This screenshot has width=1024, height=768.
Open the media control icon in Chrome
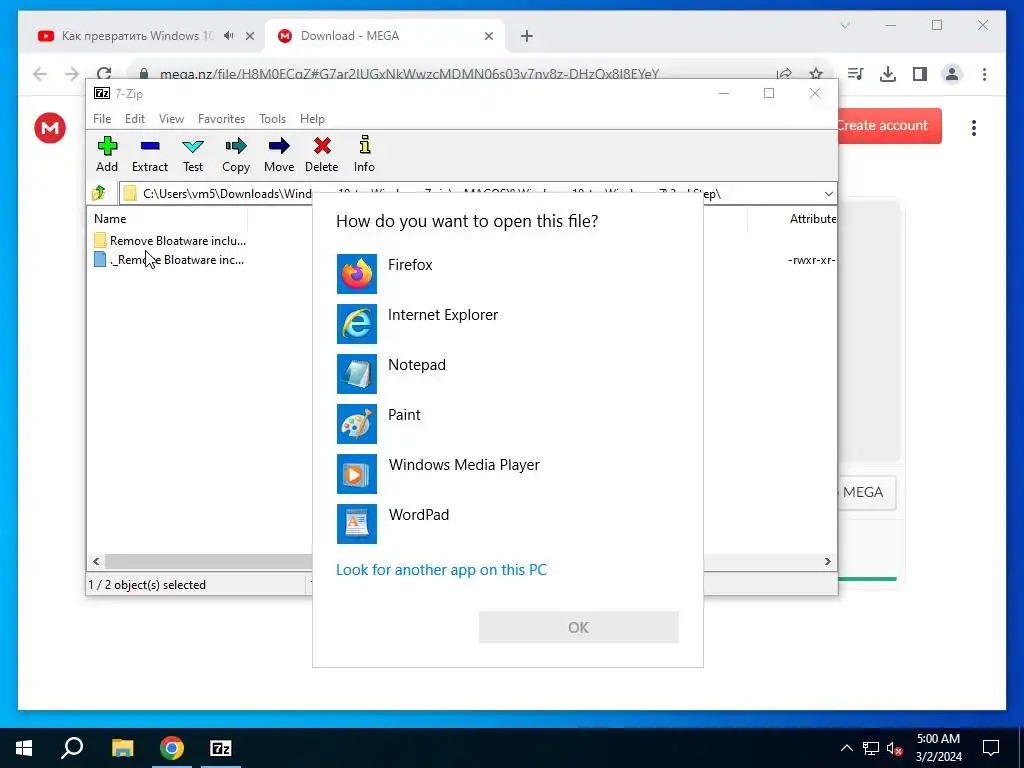[x=856, y=74]
